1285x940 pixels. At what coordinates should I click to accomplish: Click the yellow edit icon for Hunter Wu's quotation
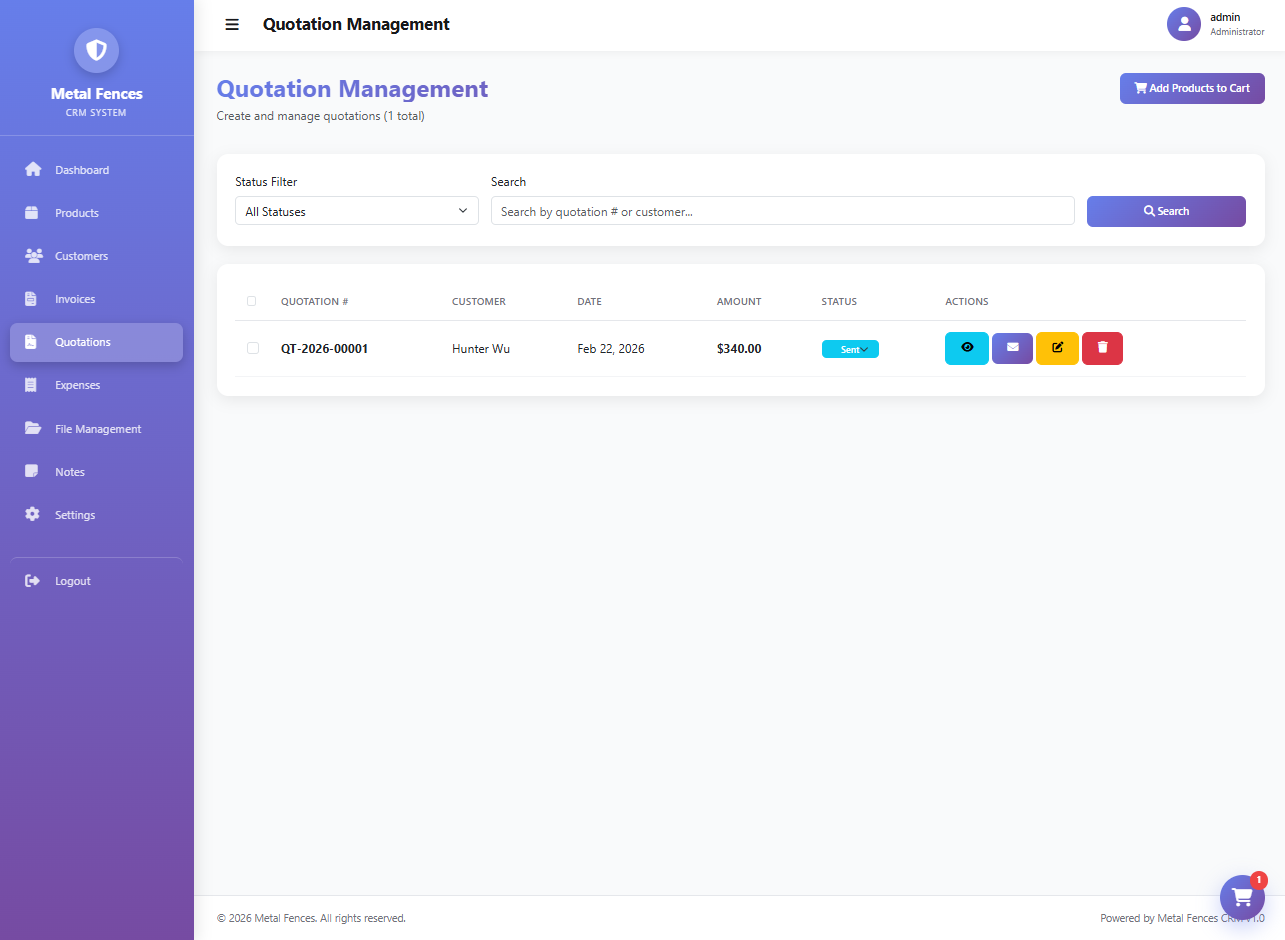1057,348
